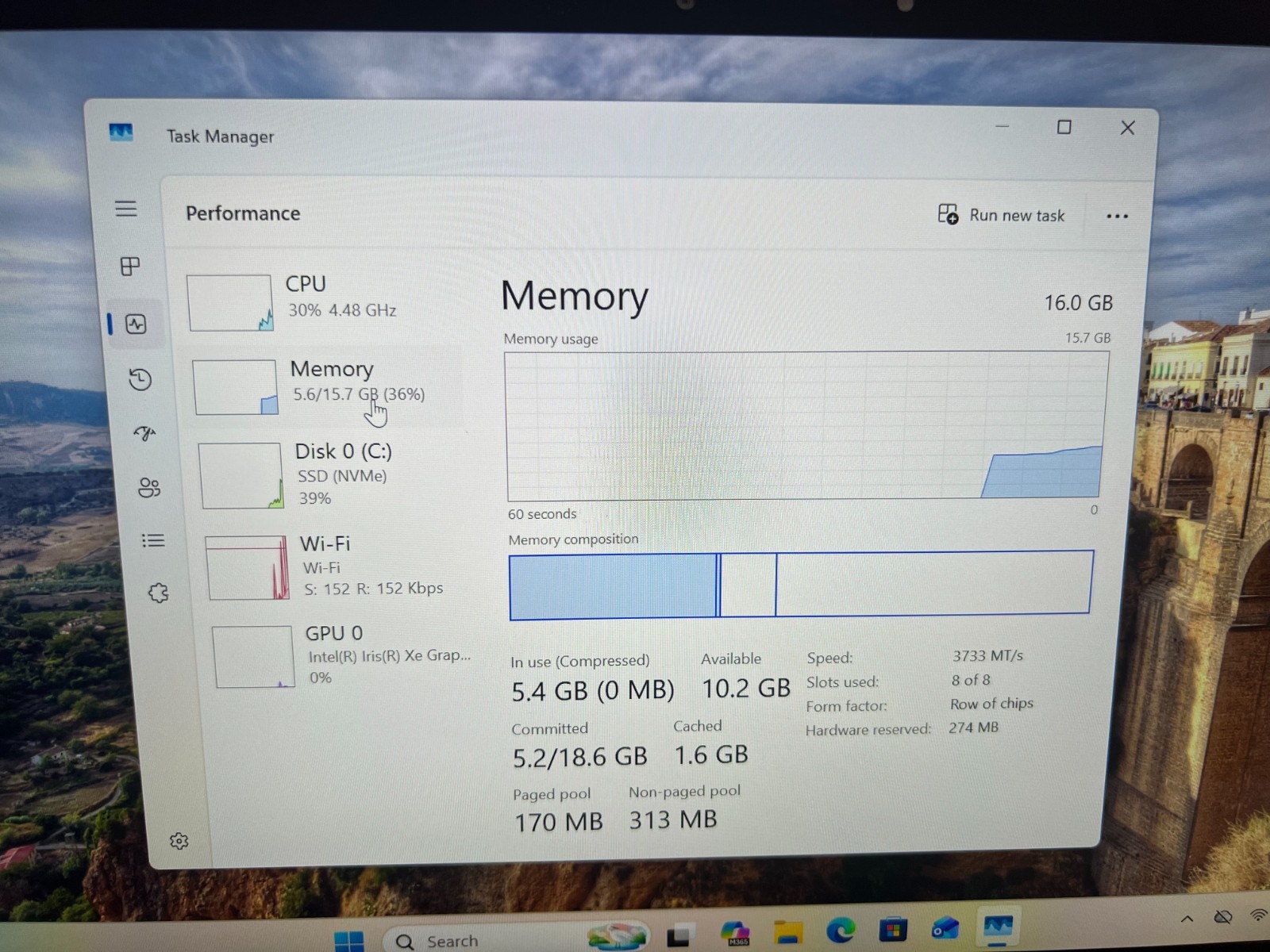Open Task View from taskbar
The image size is (1270, 952).
[679, 936]
